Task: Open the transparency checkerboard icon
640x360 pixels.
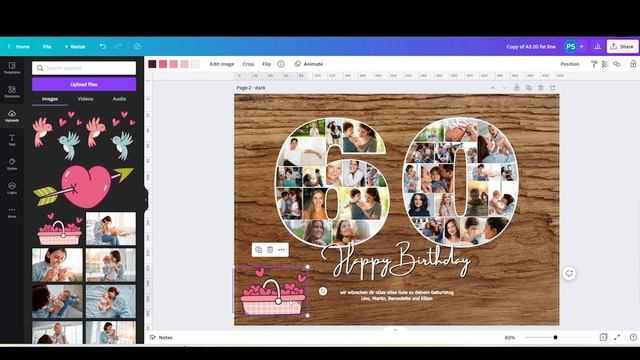Action: coord(605,64)
